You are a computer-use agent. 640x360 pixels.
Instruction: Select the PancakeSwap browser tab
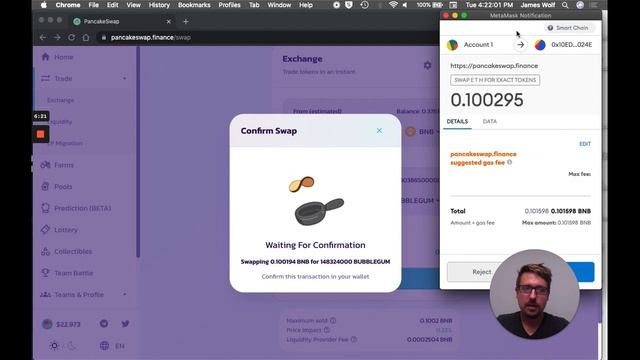point(122,21)
